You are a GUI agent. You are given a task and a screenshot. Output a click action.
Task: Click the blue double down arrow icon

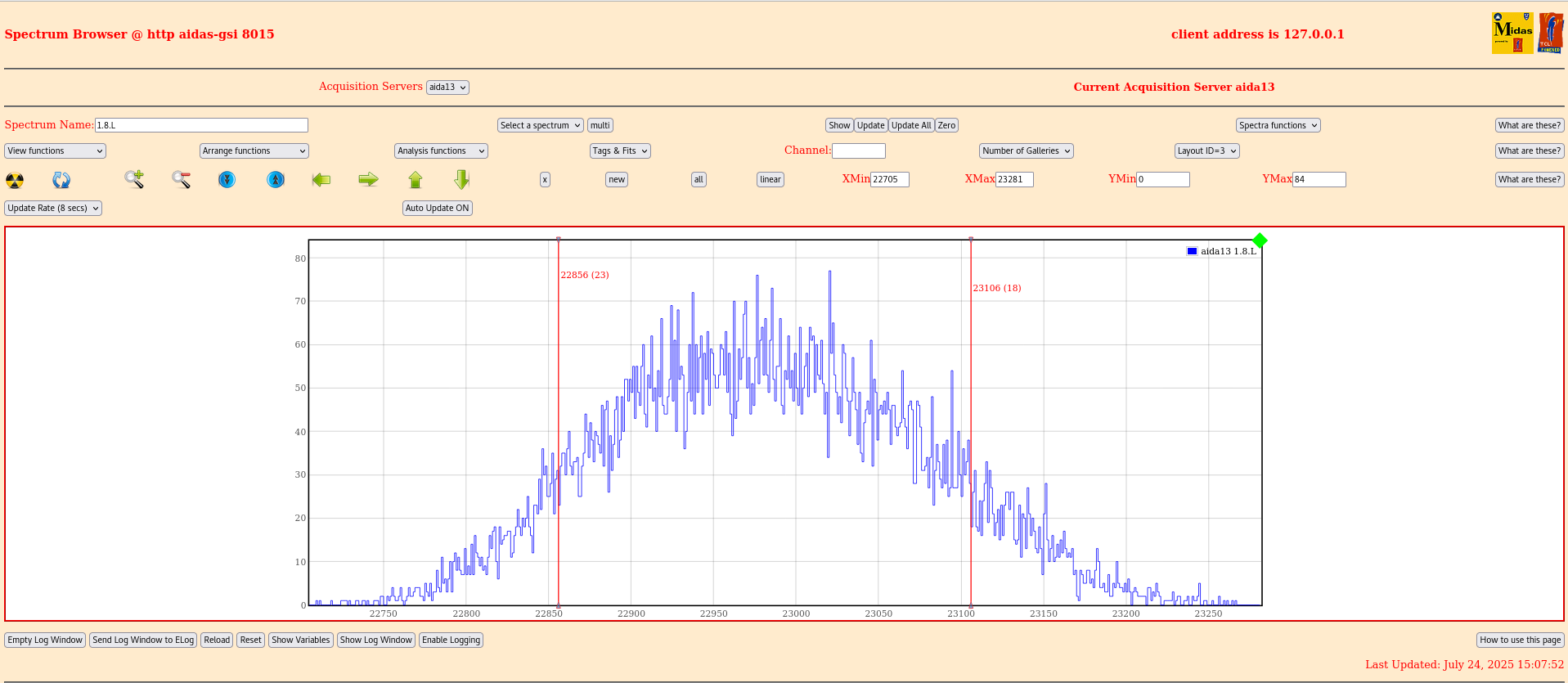227,179
